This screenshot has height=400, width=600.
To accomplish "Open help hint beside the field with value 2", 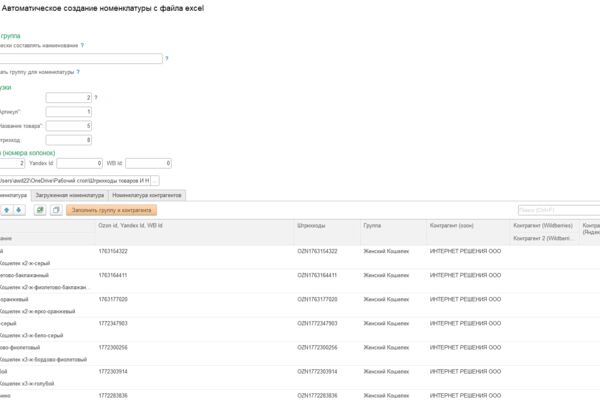I will click(96, 98).
